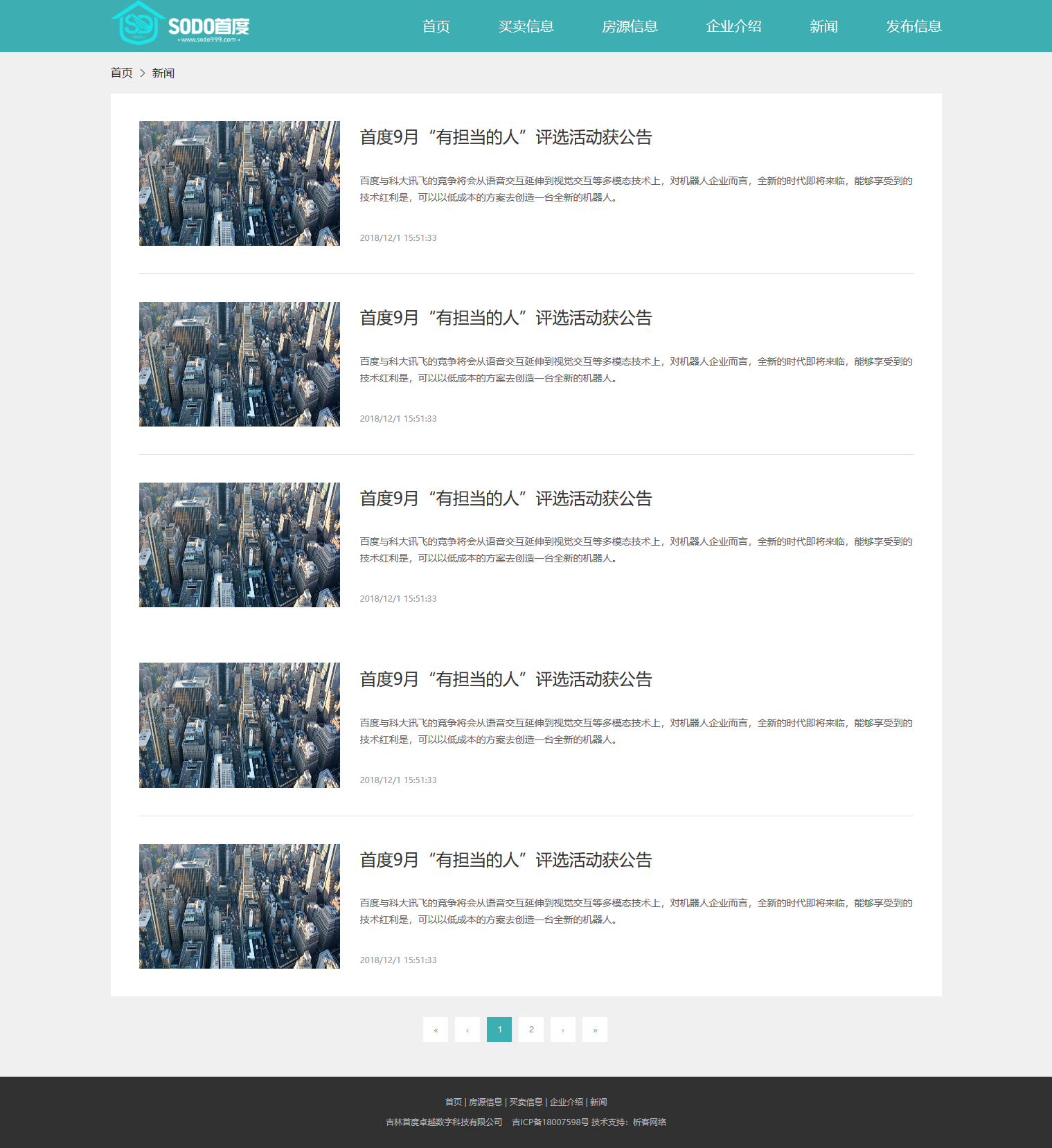This screenshot has width=1052, height=1148.
Task: Click the last news article's city thumbnail
Action: click(240, 906)
